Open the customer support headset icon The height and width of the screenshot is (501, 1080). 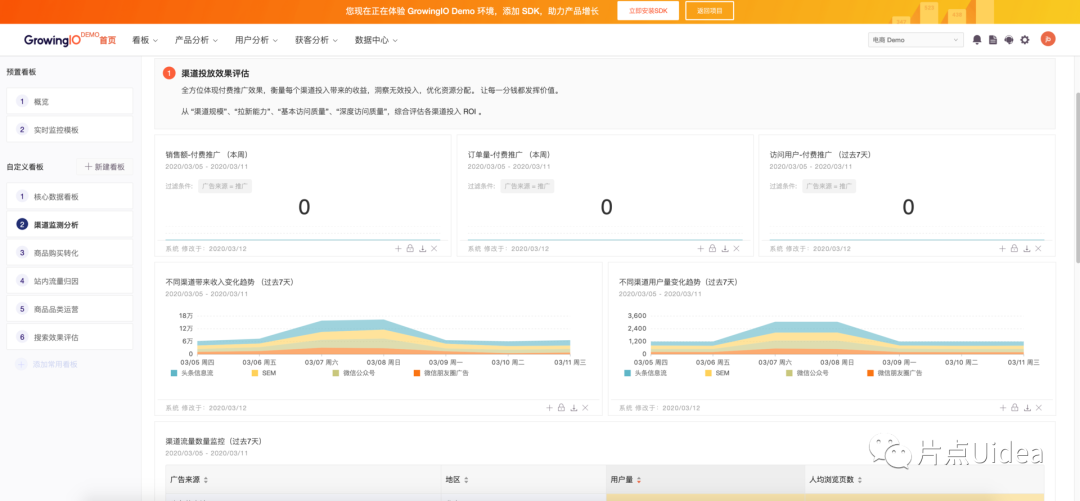[1008, 40]
